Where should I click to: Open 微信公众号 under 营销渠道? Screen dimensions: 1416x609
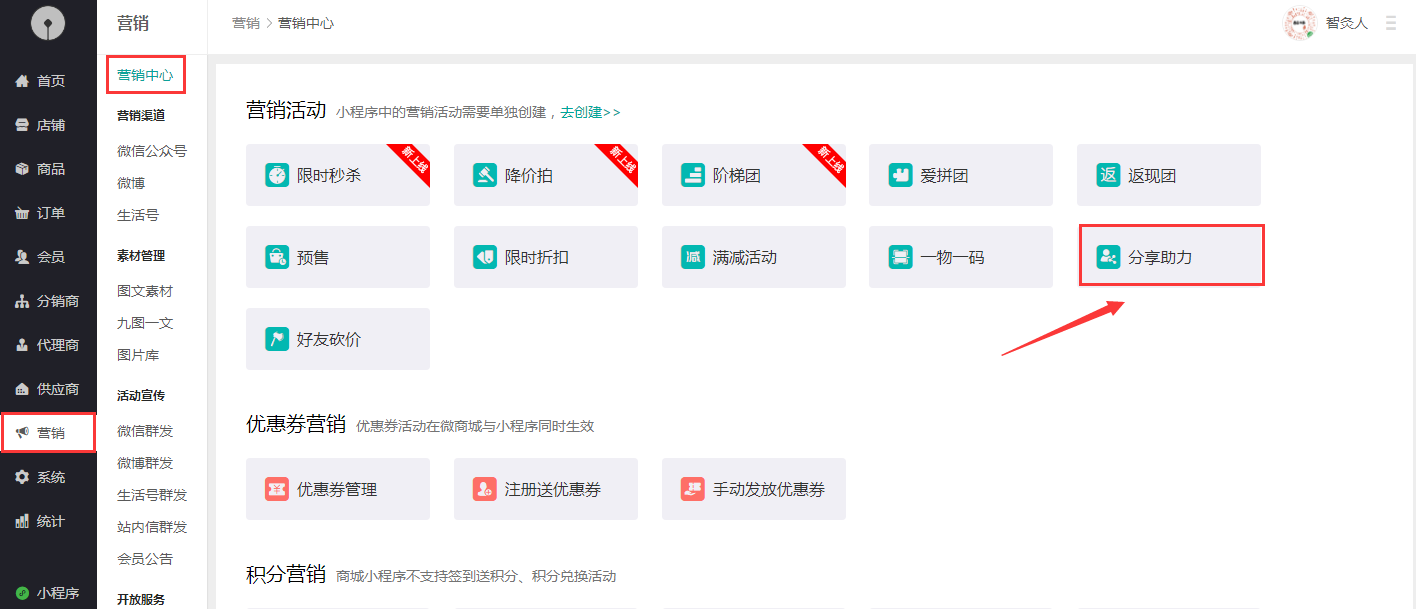[x=152, y=151]
